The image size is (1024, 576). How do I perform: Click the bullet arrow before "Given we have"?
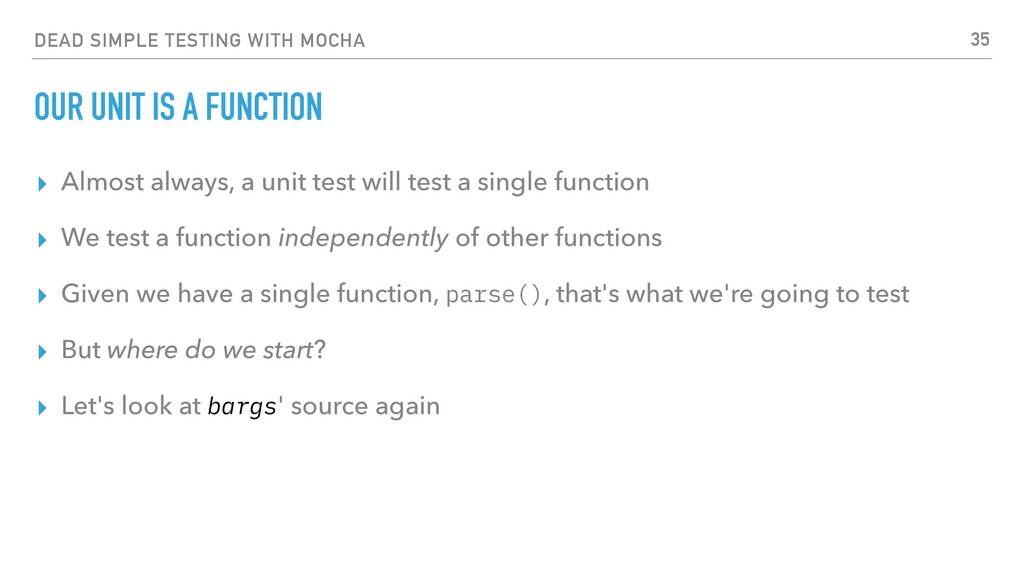(x=42, y=296)
